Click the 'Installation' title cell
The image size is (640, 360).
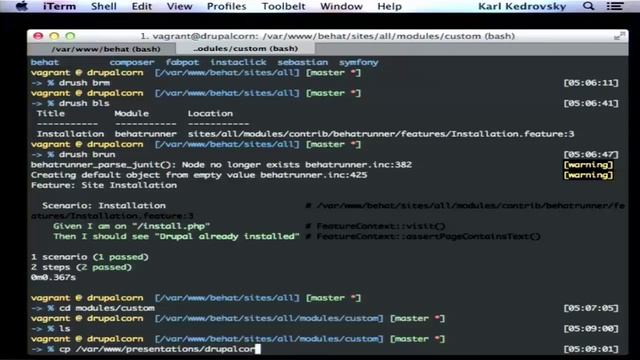tap(70, 134)
